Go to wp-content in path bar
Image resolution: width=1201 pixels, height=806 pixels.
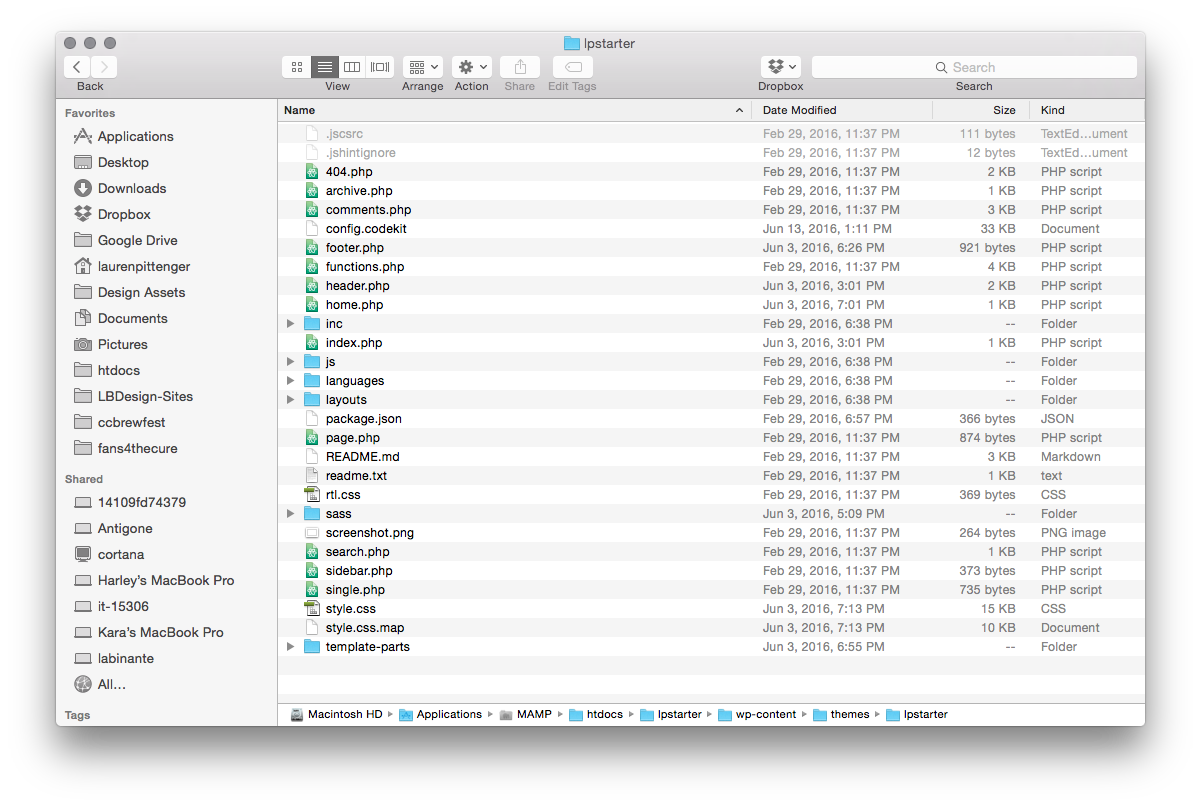pos(757,714)
